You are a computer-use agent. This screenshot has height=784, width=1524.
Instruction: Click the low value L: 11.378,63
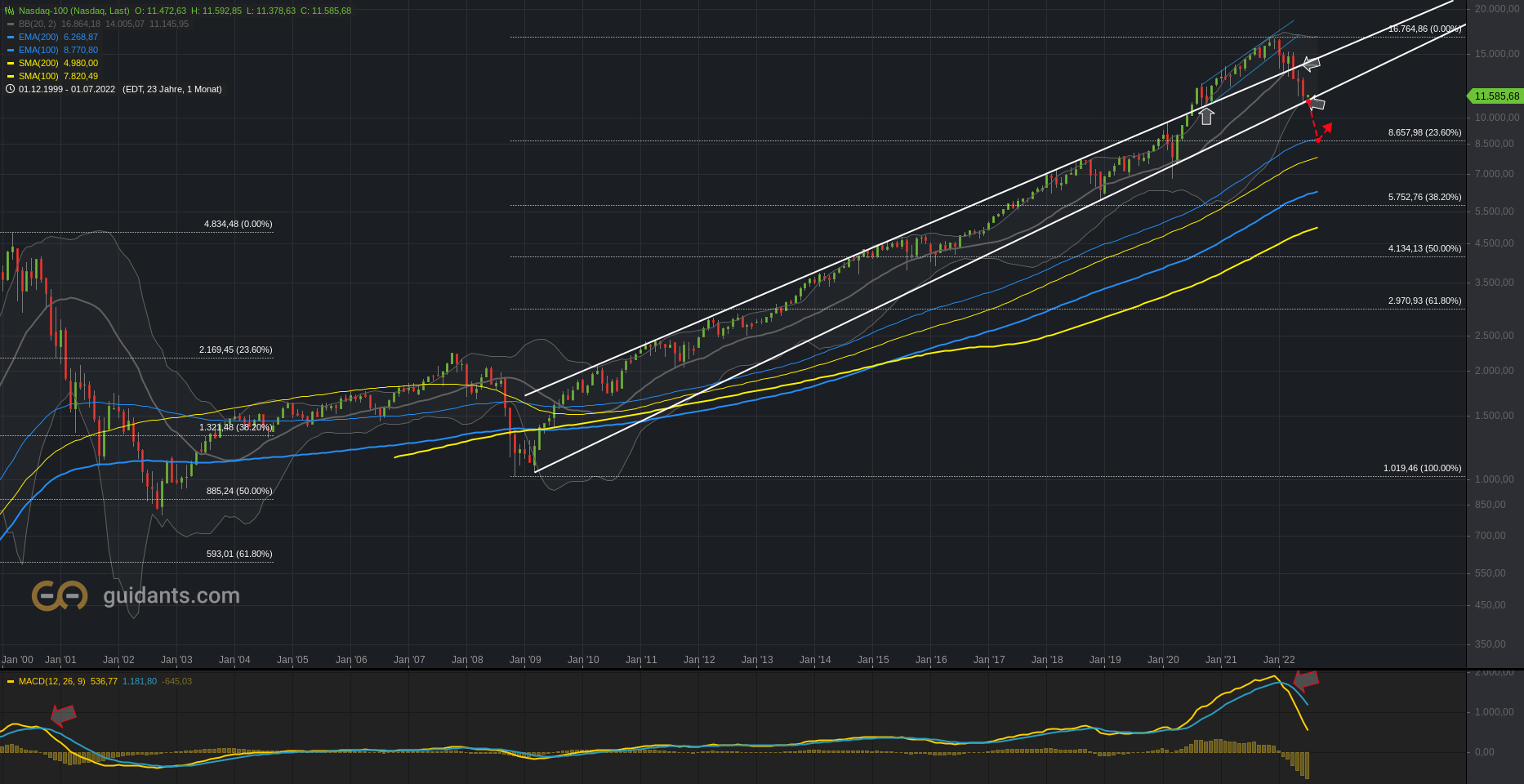point(271,11)
